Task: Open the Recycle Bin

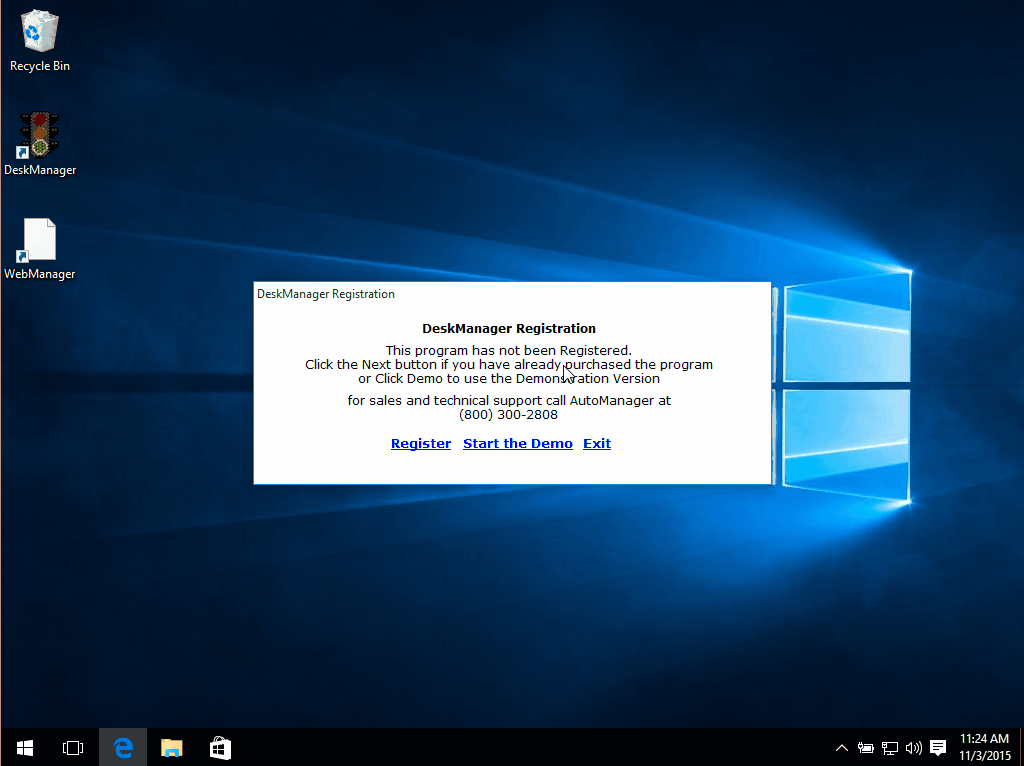Action: [38, 30]
